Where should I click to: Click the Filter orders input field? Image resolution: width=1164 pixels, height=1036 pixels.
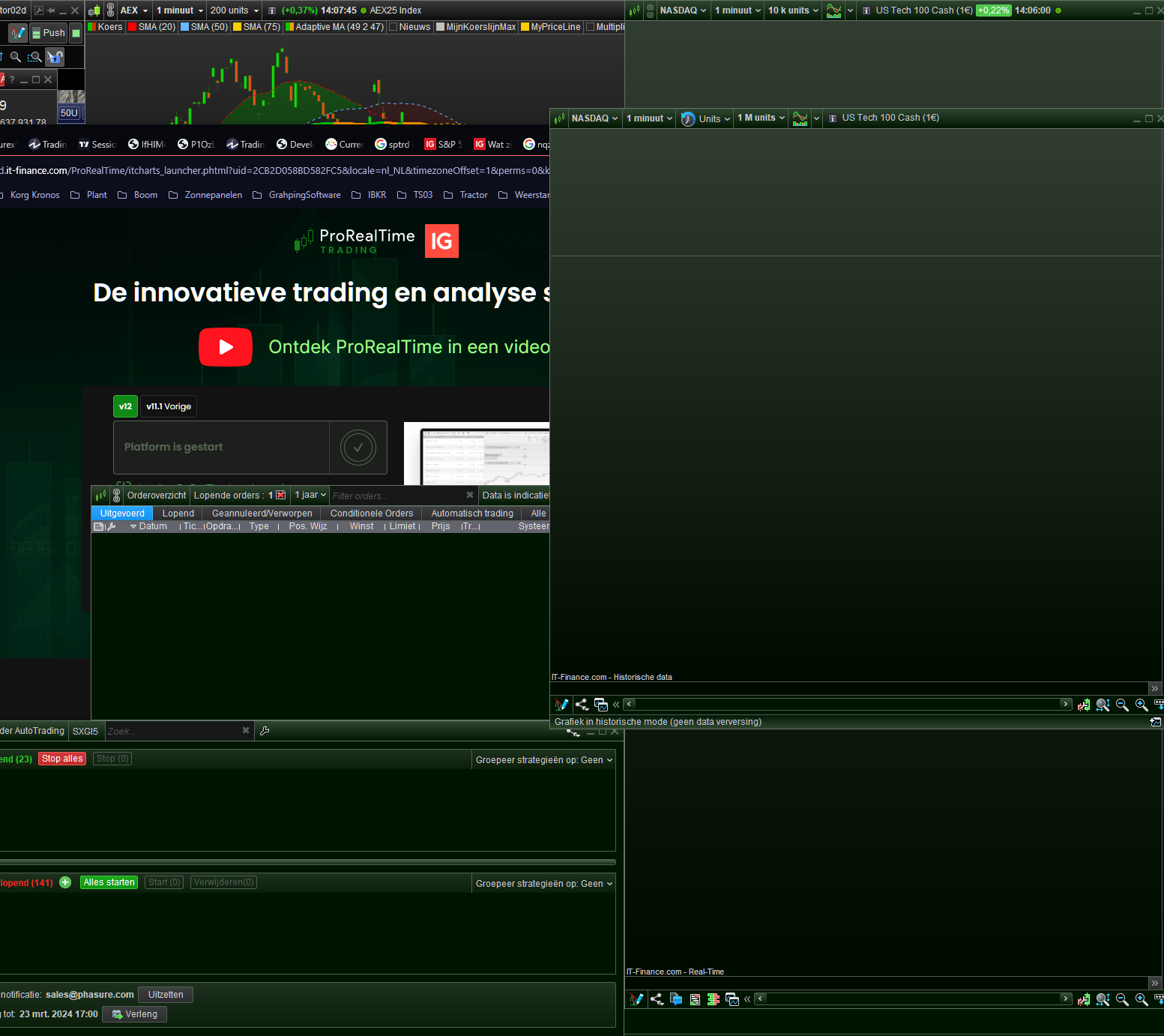click(397, 496)
